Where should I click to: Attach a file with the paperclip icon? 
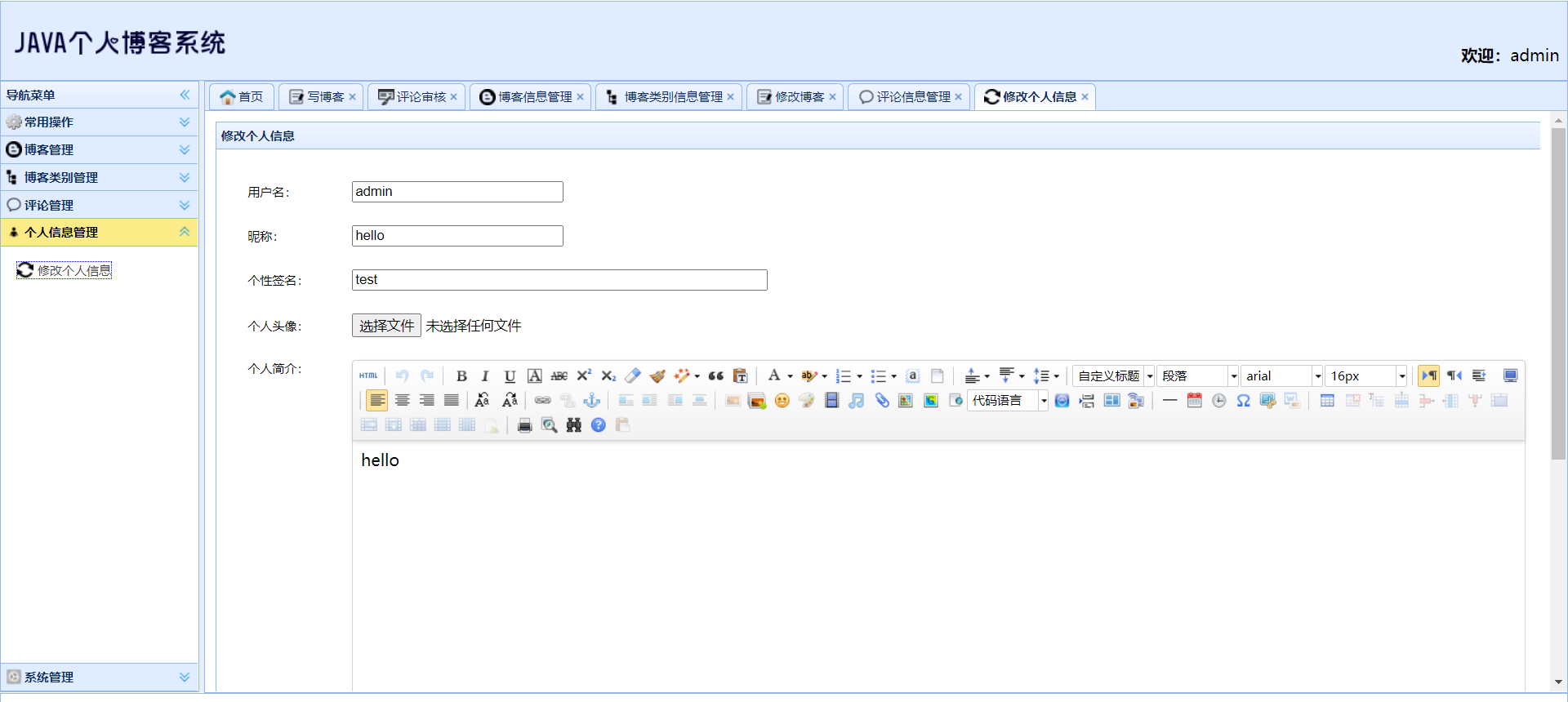pos(881,400)
